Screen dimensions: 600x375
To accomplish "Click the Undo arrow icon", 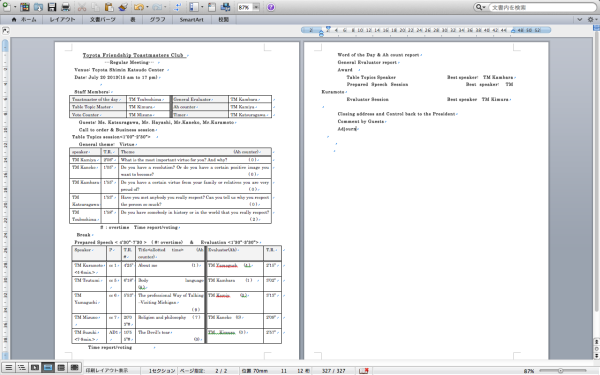I will [x=139, y=7].
